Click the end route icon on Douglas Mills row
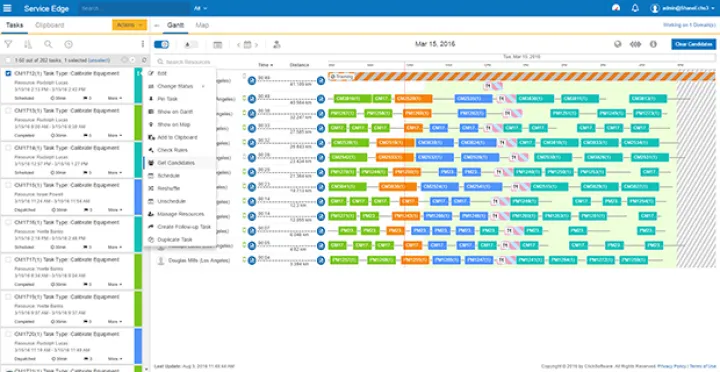720x372 pixels. tap(321, 261)
